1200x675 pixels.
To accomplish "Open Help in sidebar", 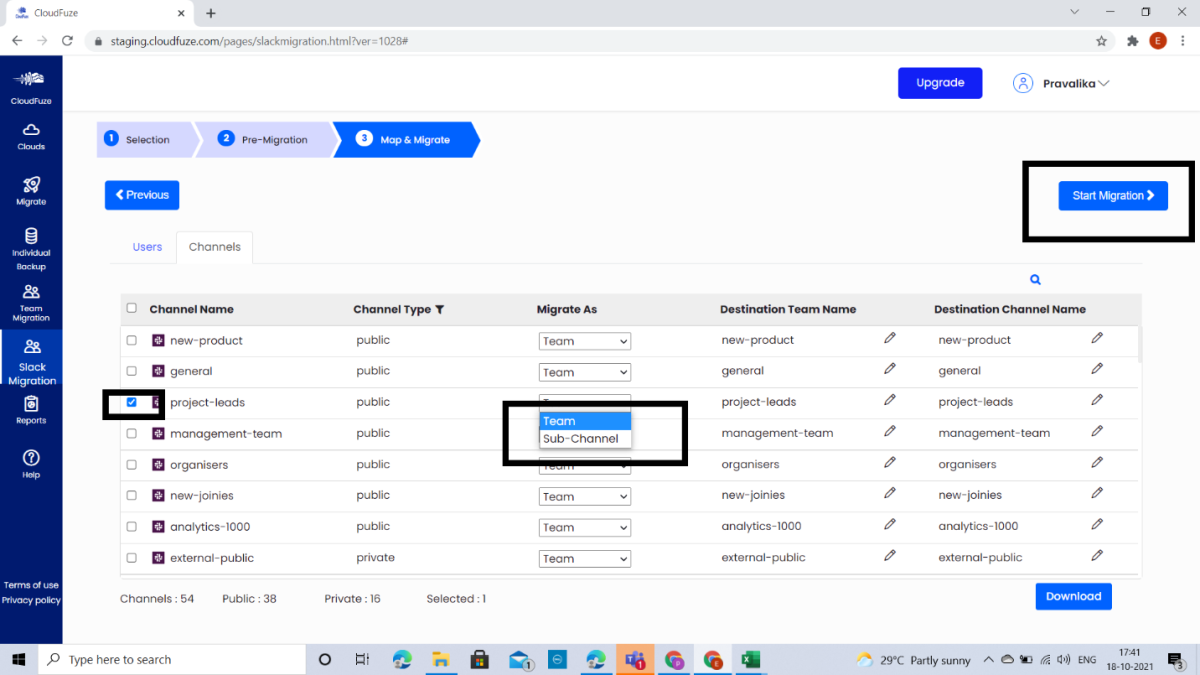I will click(31, 464).
